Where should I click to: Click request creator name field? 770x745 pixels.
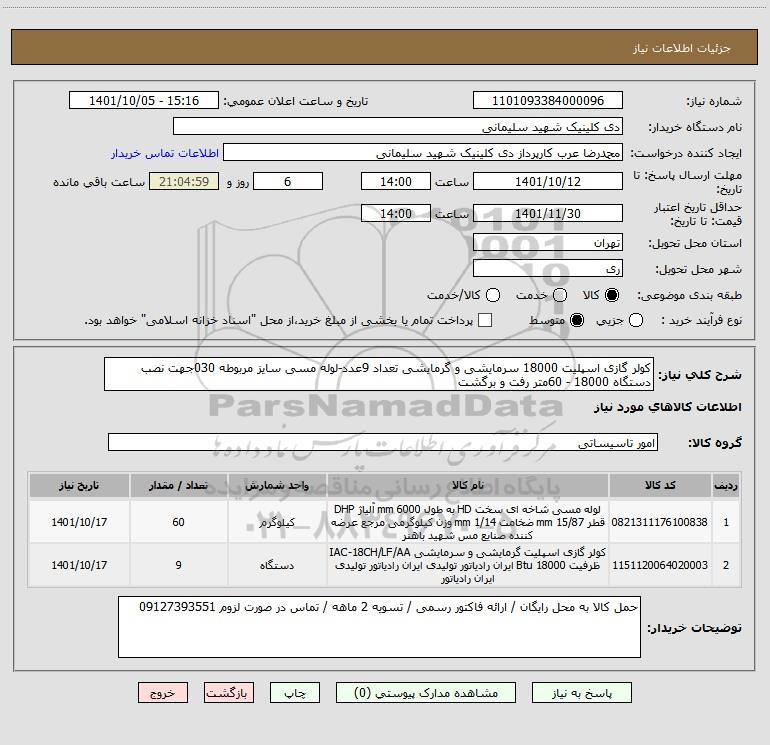[x=423, y=152]
